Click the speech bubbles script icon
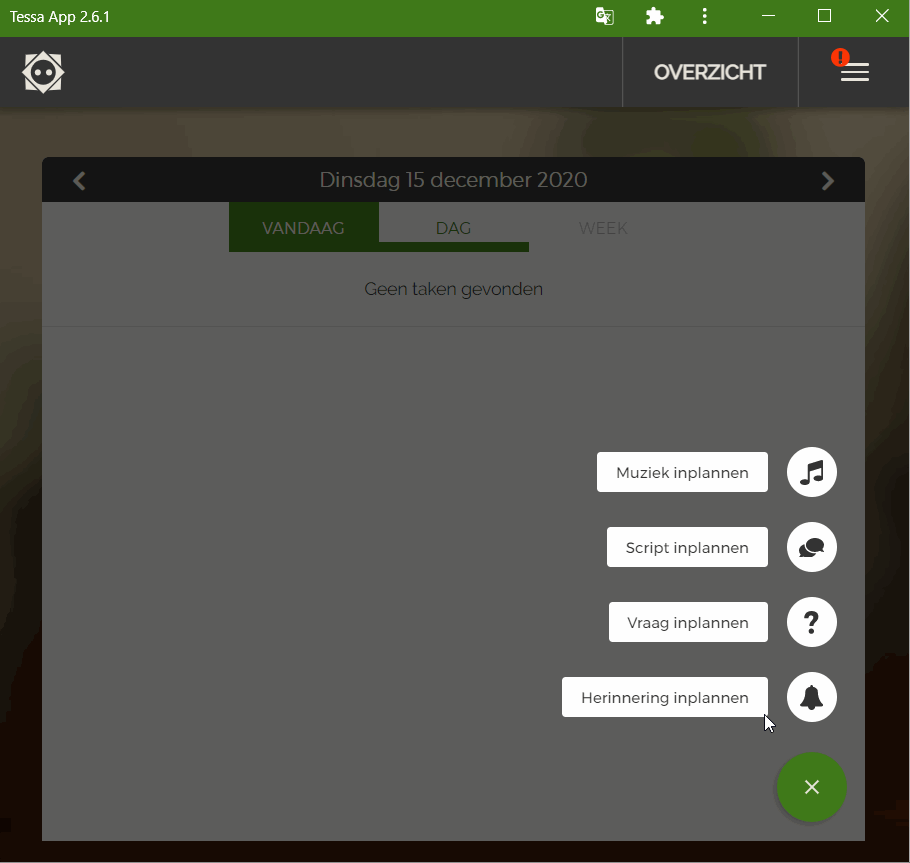Viewport: 910px width, 863px height. point(811,547)
